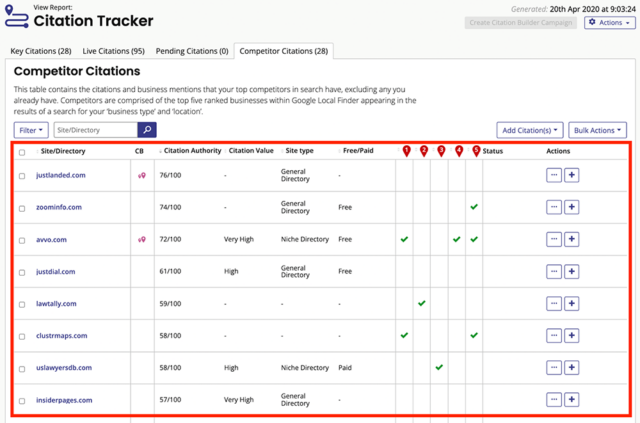Image resolution: width=640 pixels, height=423 pixels.
Task: Add justlanded.com citation with plus button
Action: [x=571, y=175]
